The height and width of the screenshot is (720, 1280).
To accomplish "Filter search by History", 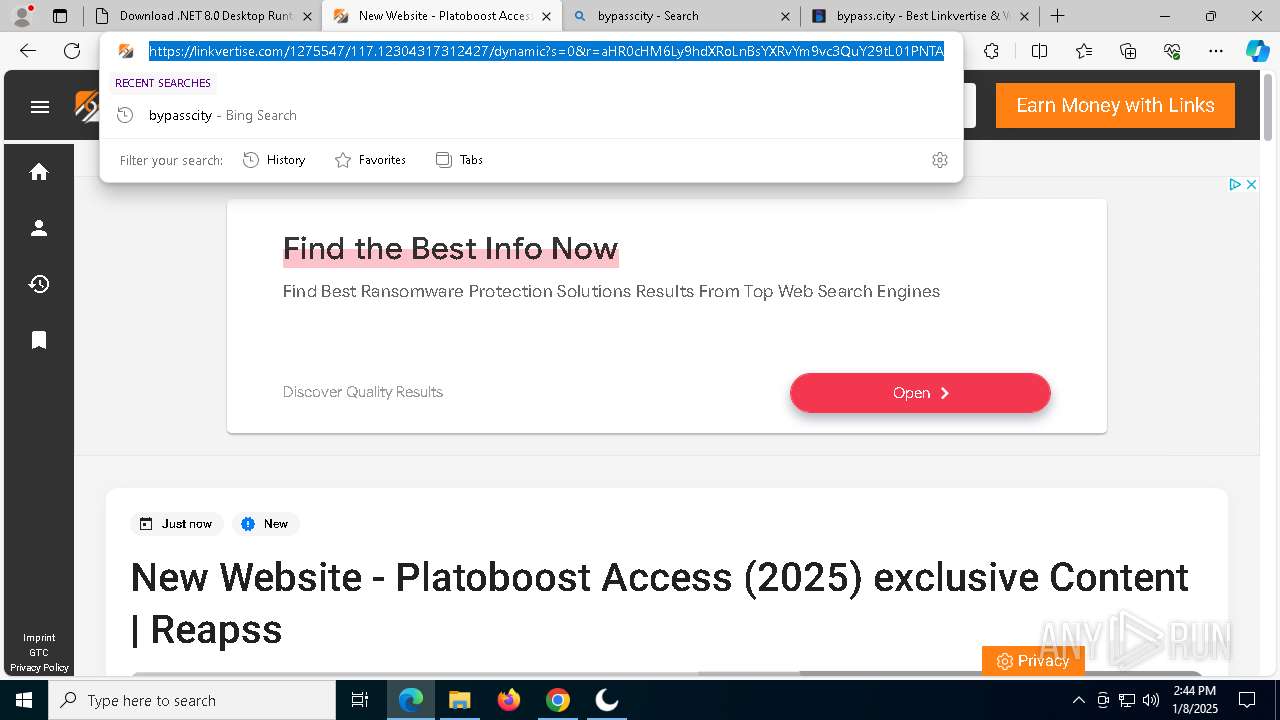I will click(x=274, y=160).
